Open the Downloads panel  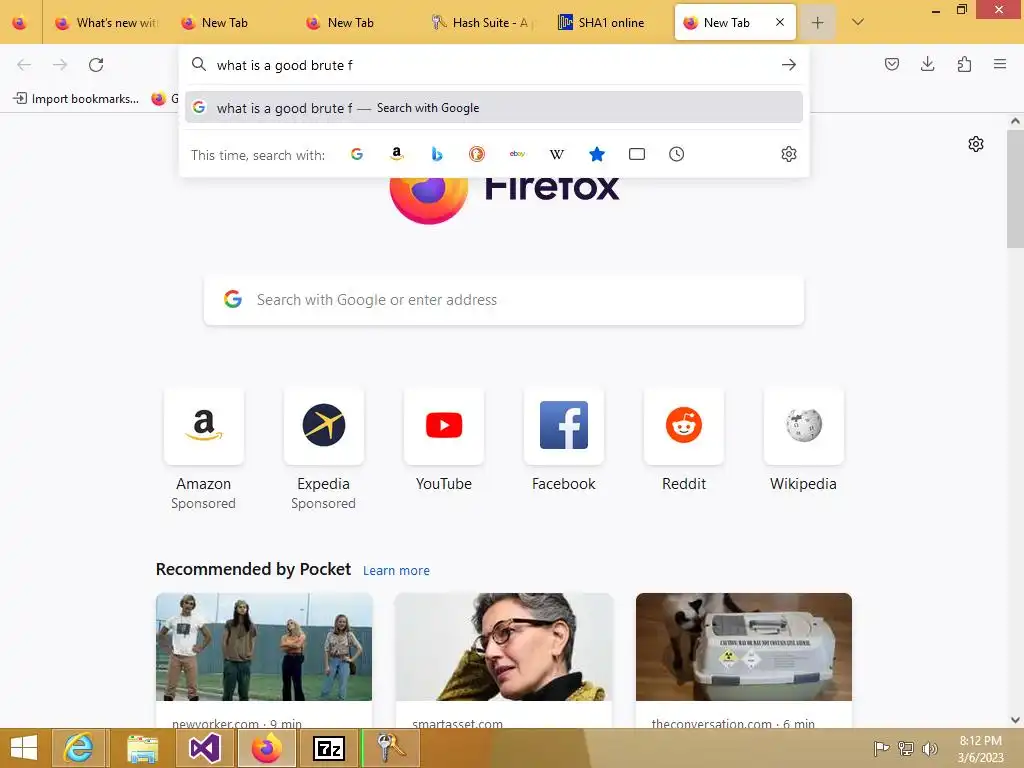927,64
